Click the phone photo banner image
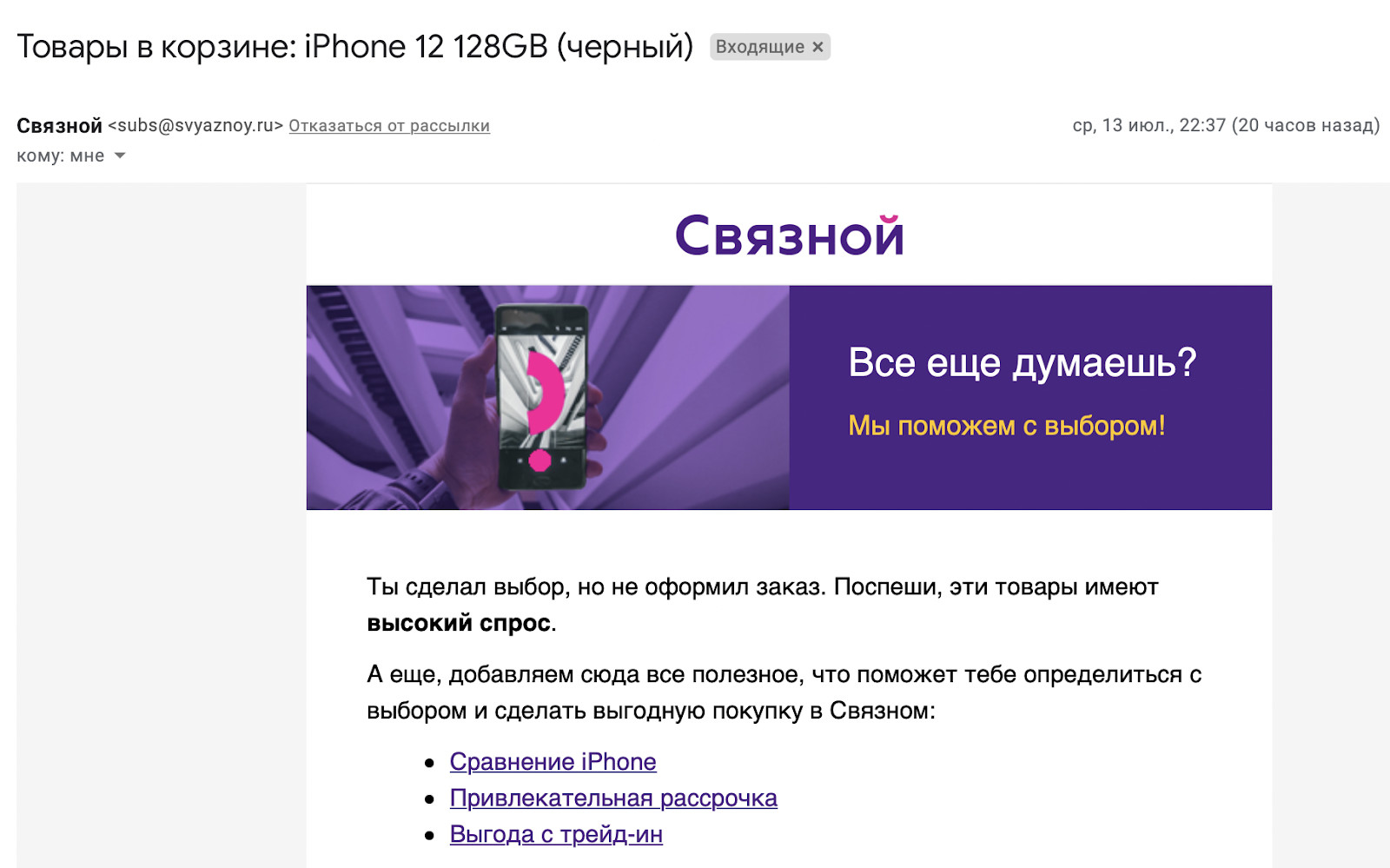1390x868 pixels. click(x=547, y=397)
